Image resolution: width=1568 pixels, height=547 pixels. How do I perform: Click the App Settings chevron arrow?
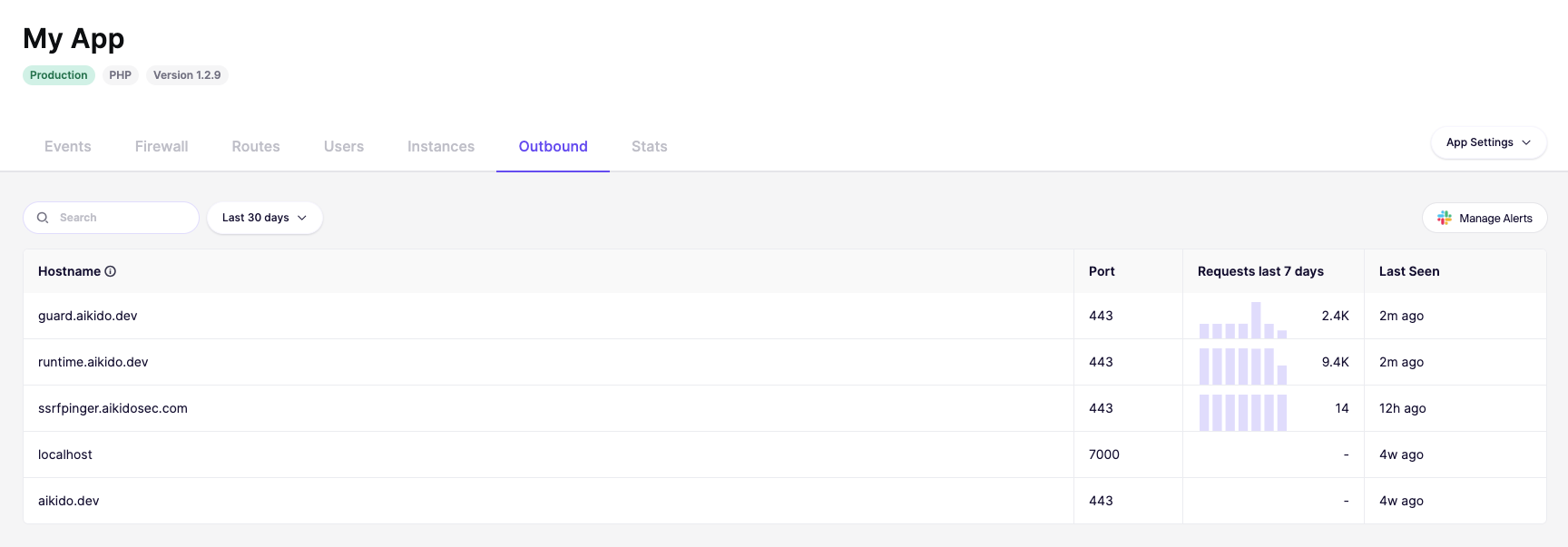pos(1526,142)
